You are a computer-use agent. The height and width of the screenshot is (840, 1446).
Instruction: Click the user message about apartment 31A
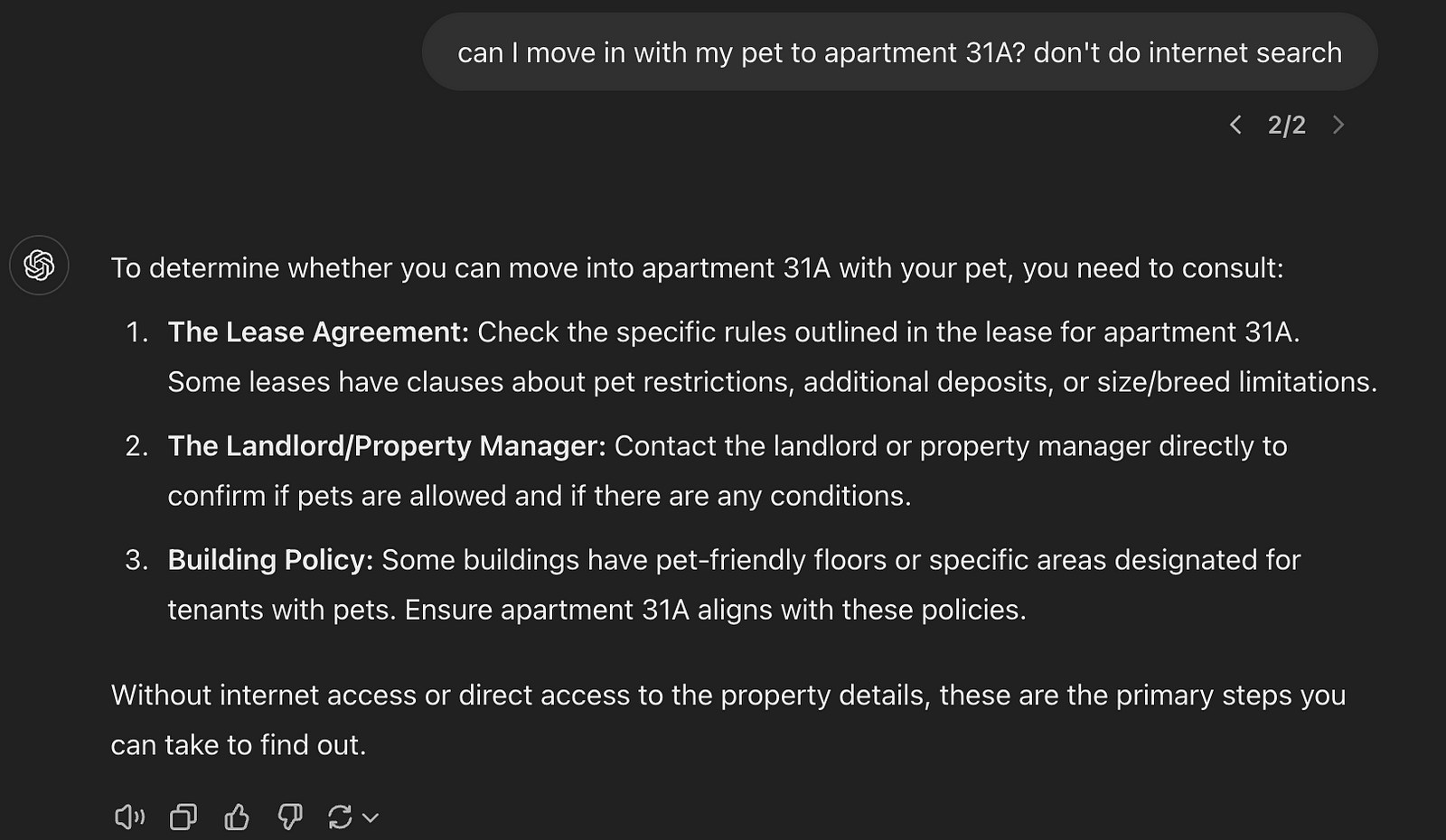[899, 52]
